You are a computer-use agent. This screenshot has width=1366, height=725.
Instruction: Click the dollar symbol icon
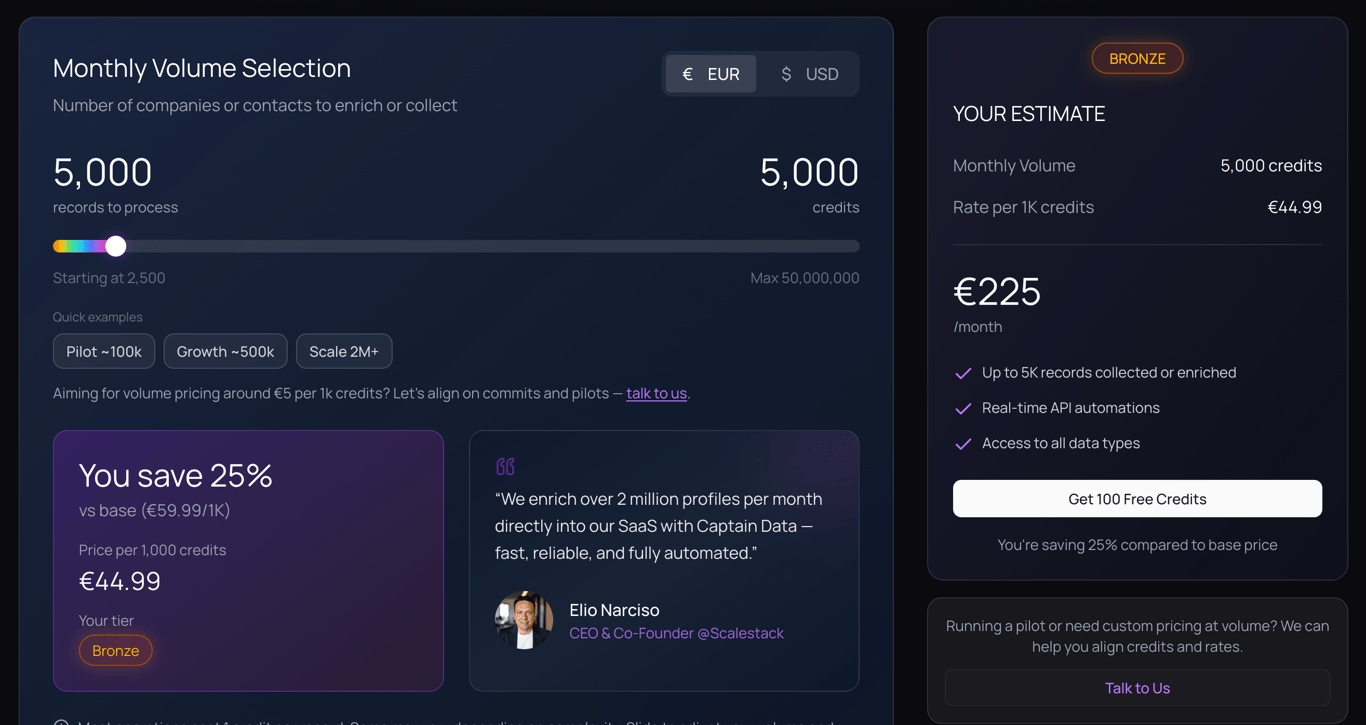pyautogui.click(x=786, y=74)
